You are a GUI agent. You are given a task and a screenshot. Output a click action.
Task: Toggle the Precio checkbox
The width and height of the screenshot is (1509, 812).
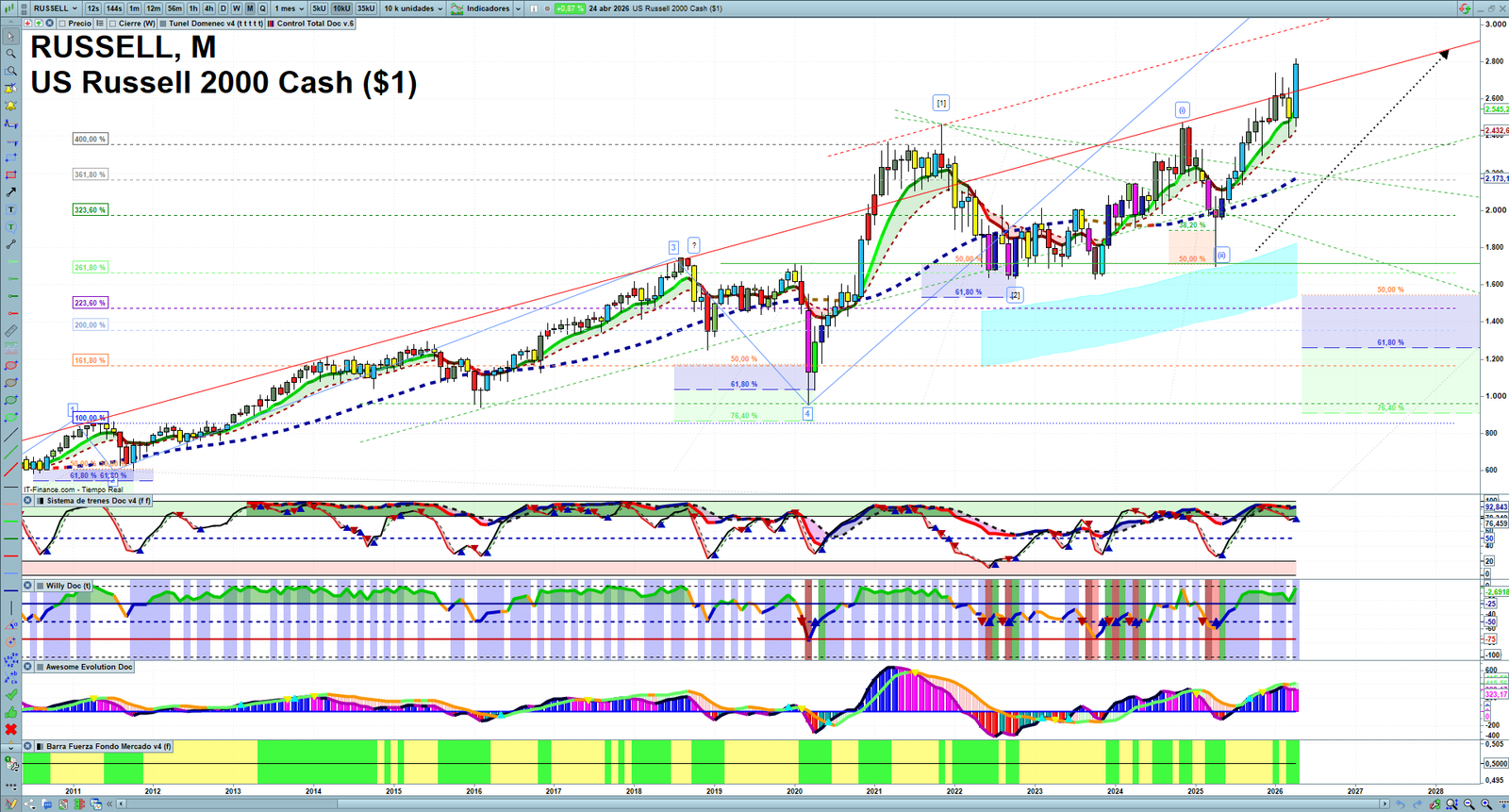coord(62,24)
